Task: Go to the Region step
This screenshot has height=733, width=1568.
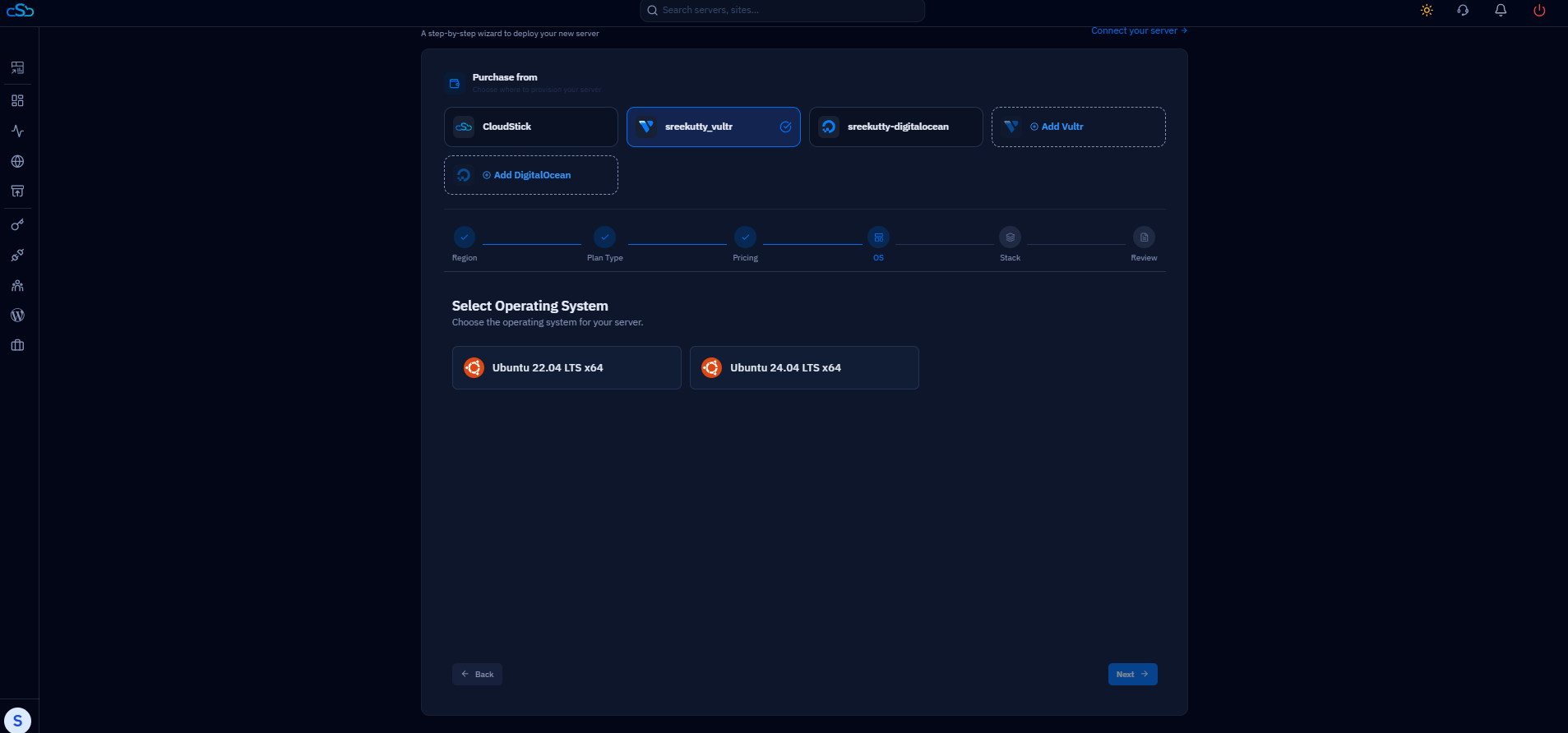Action: pyautogui.click(x=465, y=244)
